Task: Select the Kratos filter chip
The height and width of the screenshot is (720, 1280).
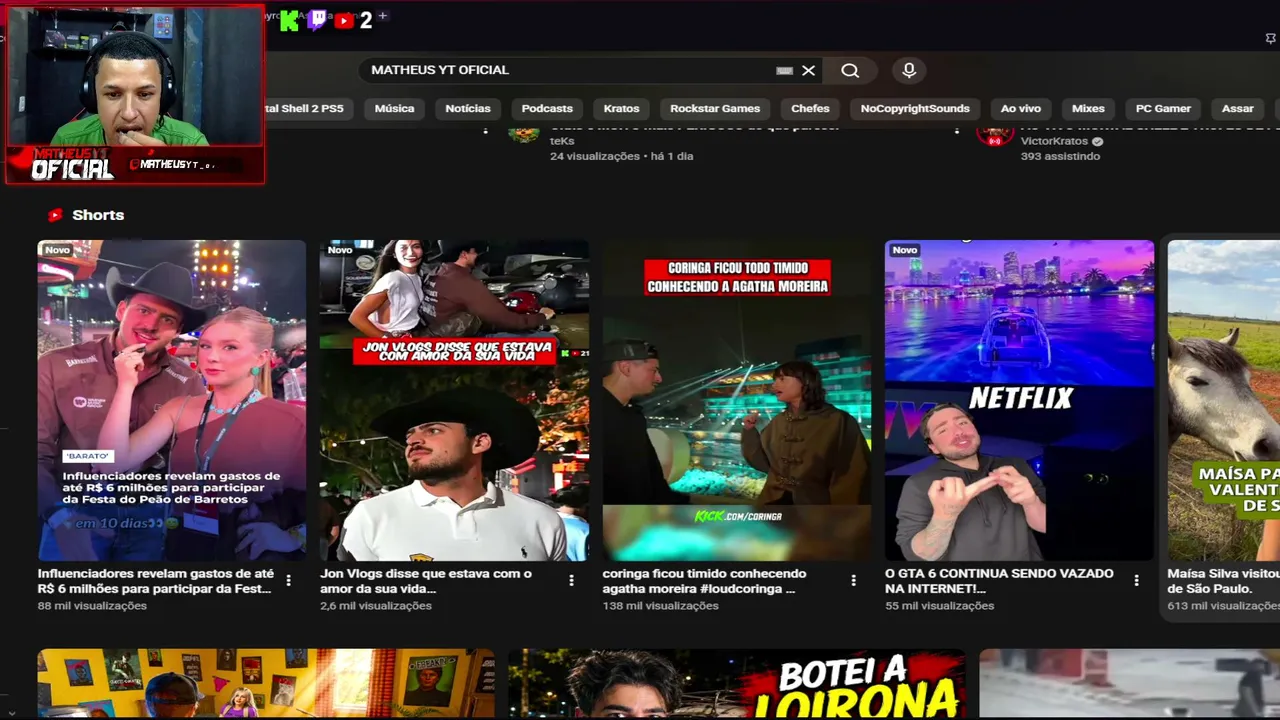Action: pyautogui.click(x=621, y=108)
